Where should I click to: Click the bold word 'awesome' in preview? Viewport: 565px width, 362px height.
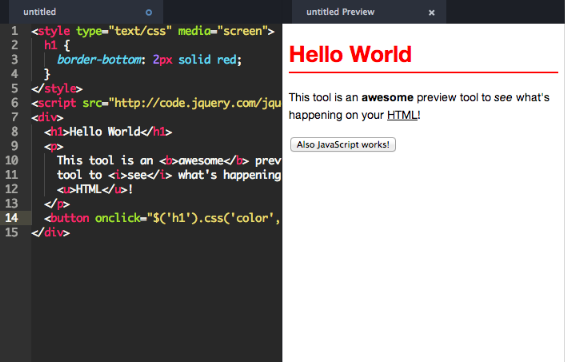[387, 98]
